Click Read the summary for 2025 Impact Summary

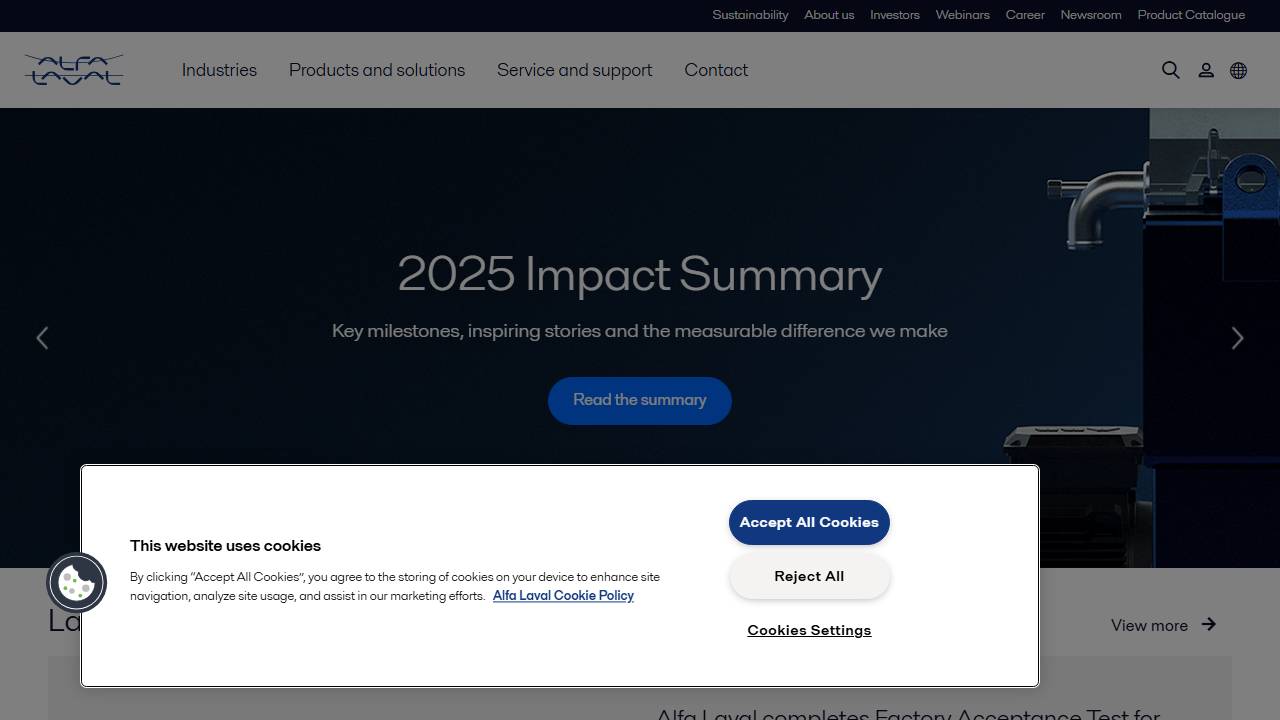(639, 400)
